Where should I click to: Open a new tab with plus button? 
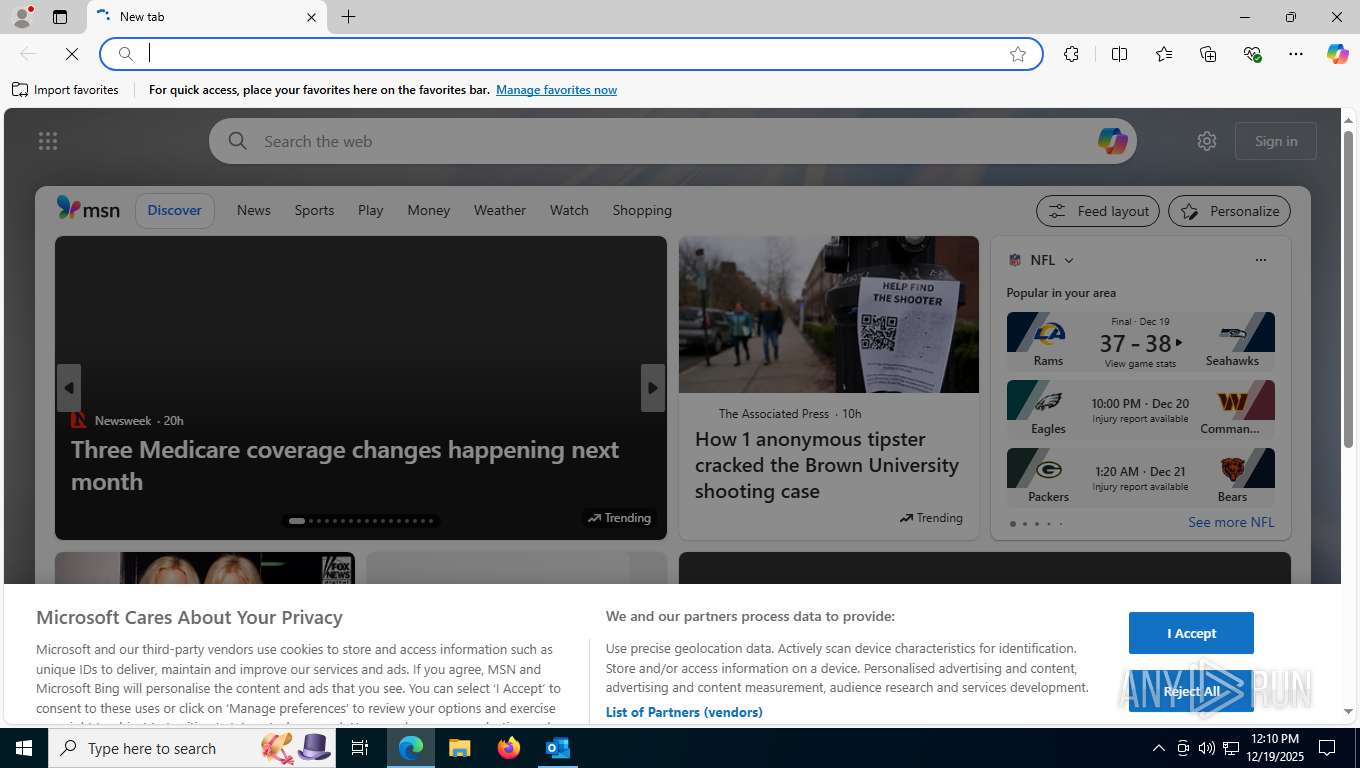pos(348,17)
